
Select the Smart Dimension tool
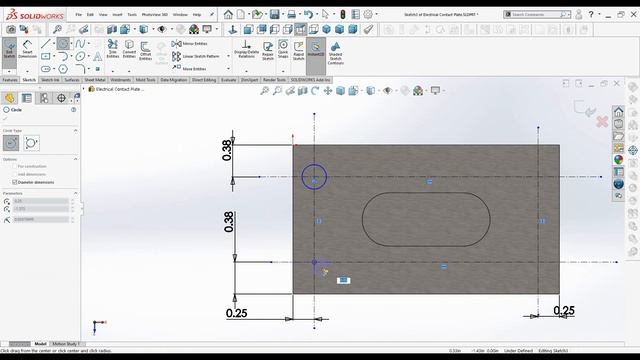[27, 48]
